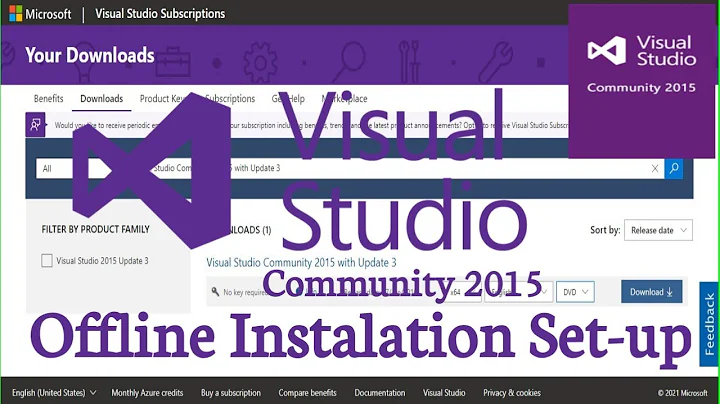Open Visual Studio Community 2015 with Update 3 link

pyautogui.click(x=301, y=263)
